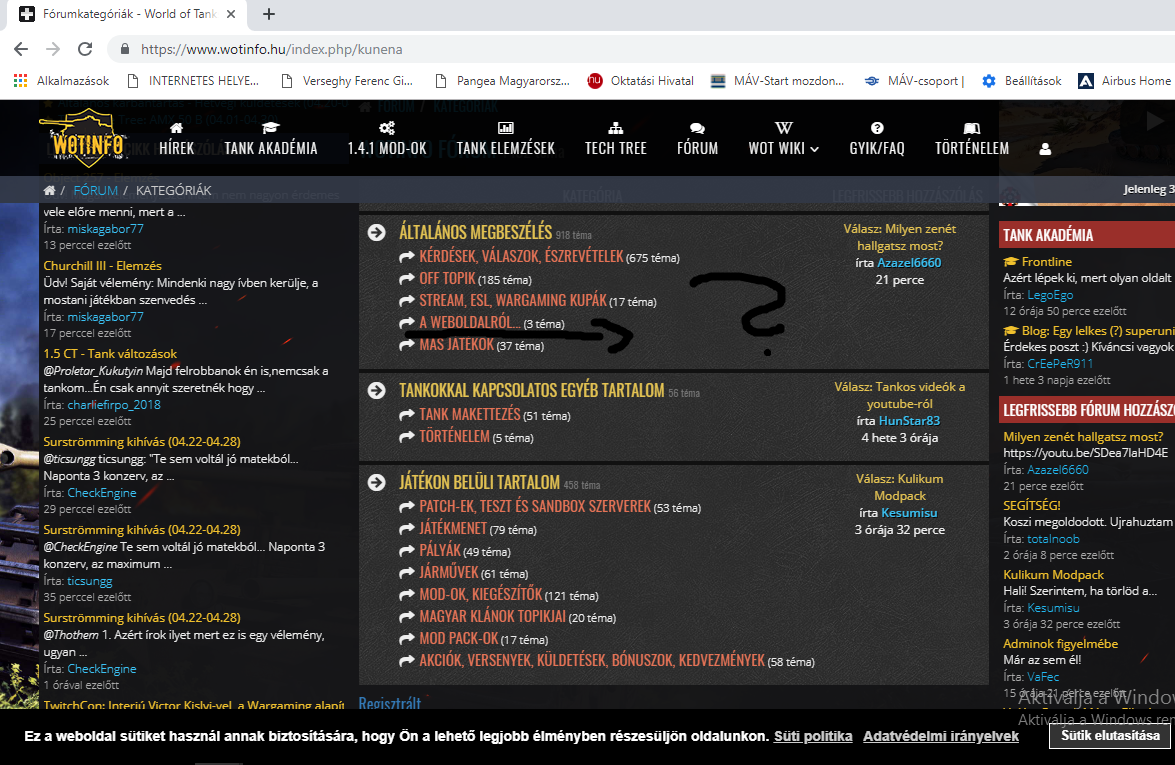
Task: Open HunStar83 user profile
Action: [x=909, y=420]
